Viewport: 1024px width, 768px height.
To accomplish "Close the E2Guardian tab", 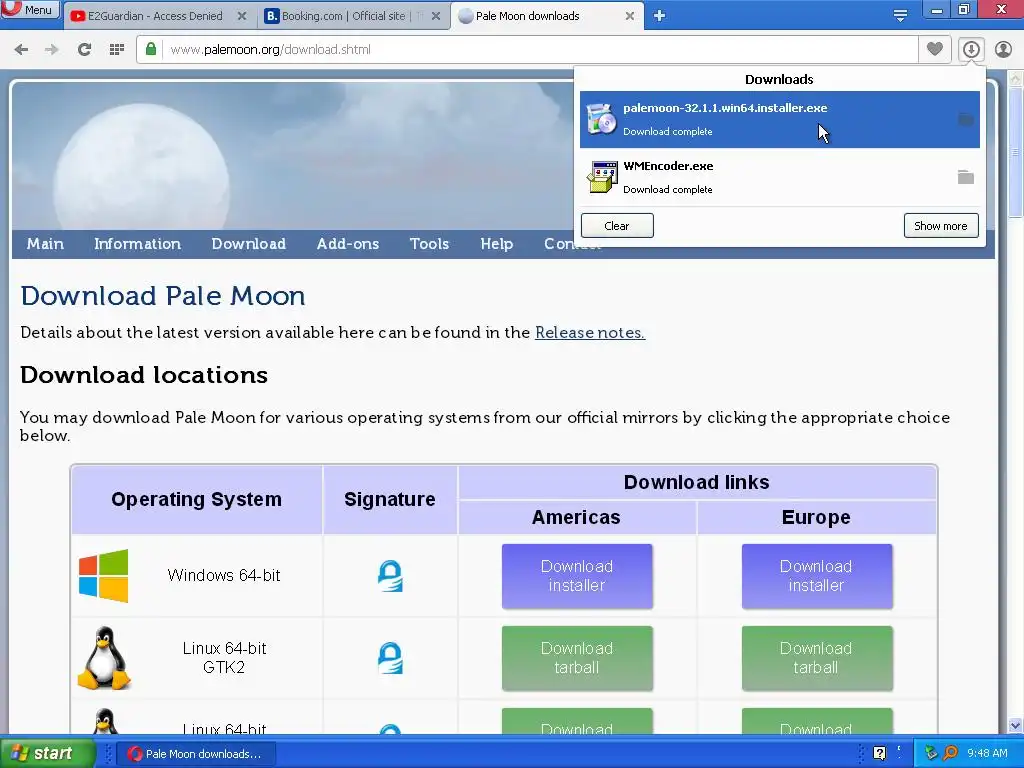I will click(x=242, y=16).
